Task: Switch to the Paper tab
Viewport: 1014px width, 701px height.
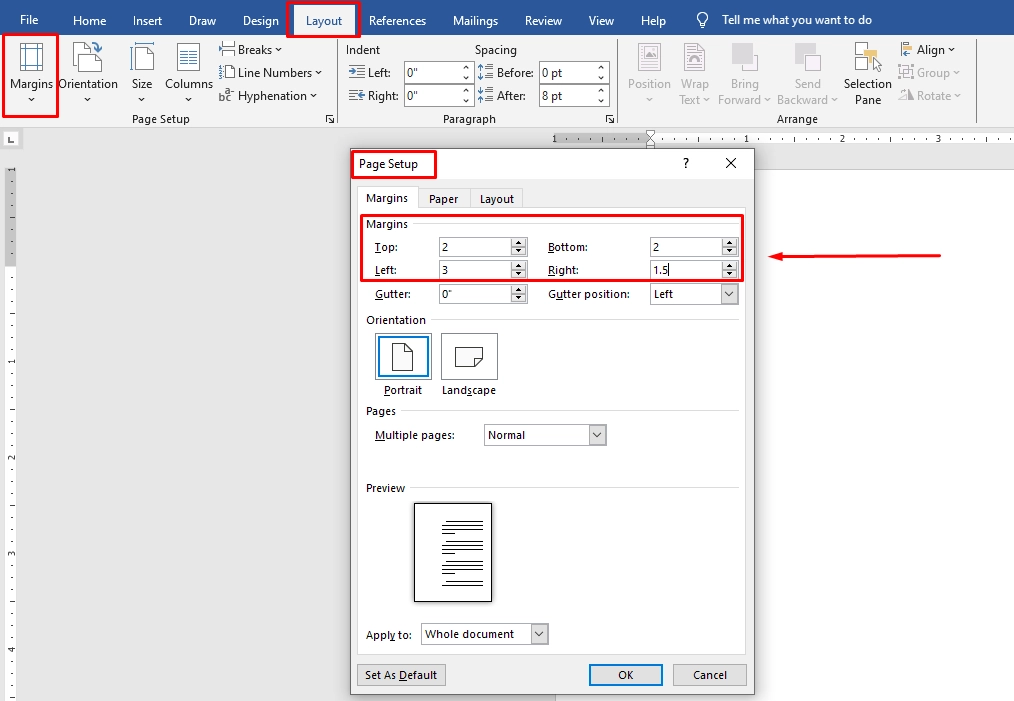Action: 443,198
